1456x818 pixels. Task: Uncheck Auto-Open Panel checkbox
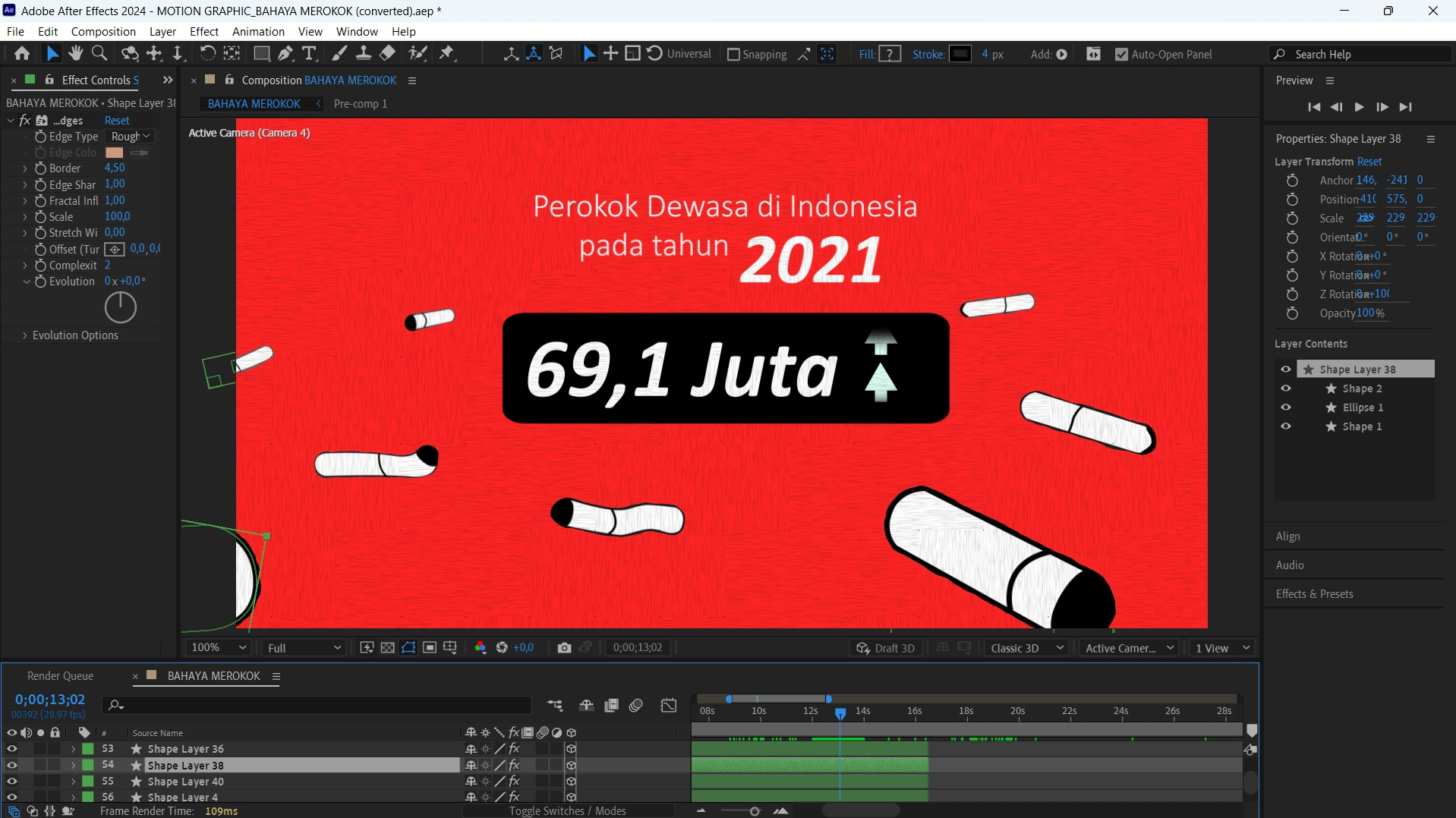click(1121, 55)
